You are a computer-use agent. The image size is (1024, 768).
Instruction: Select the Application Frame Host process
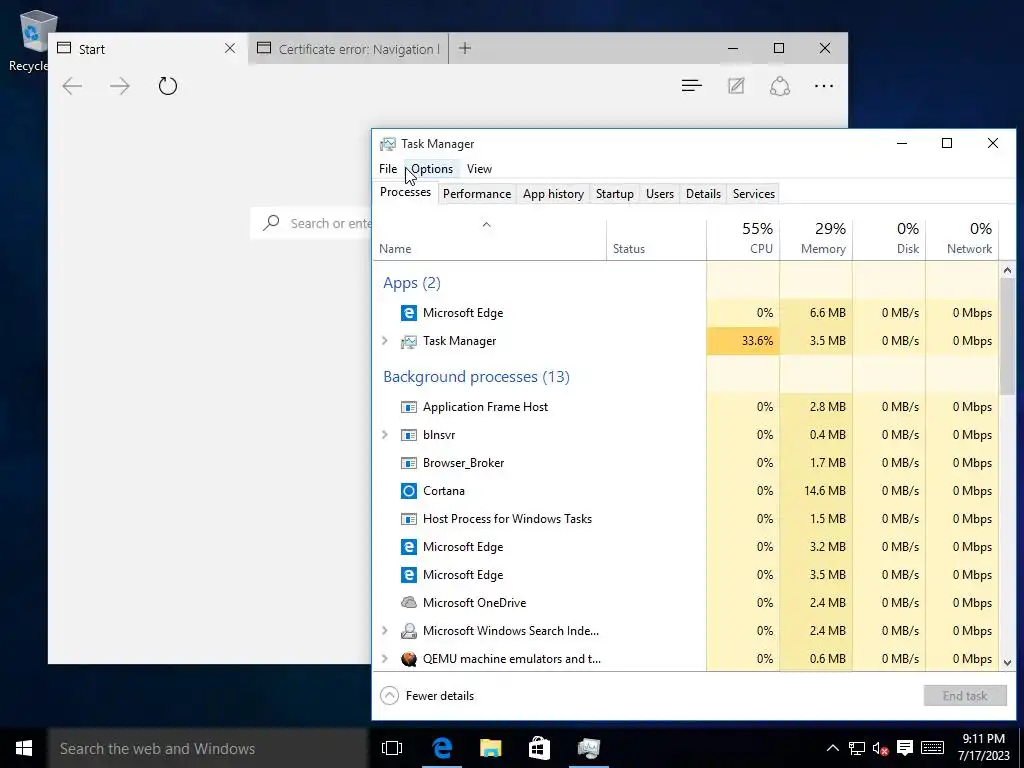686,407
